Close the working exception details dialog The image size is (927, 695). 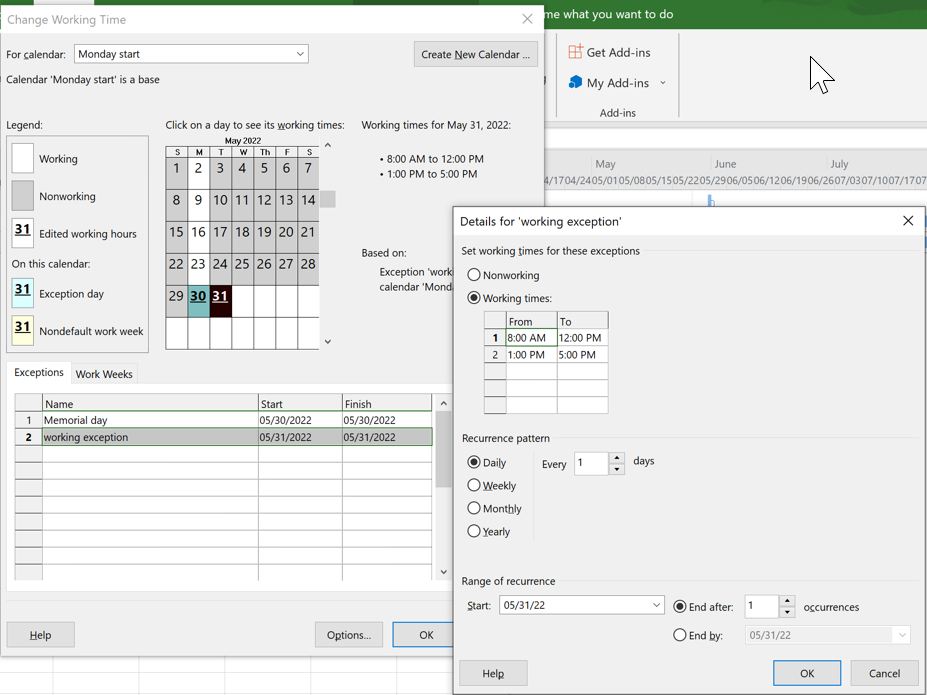point(907,221)
